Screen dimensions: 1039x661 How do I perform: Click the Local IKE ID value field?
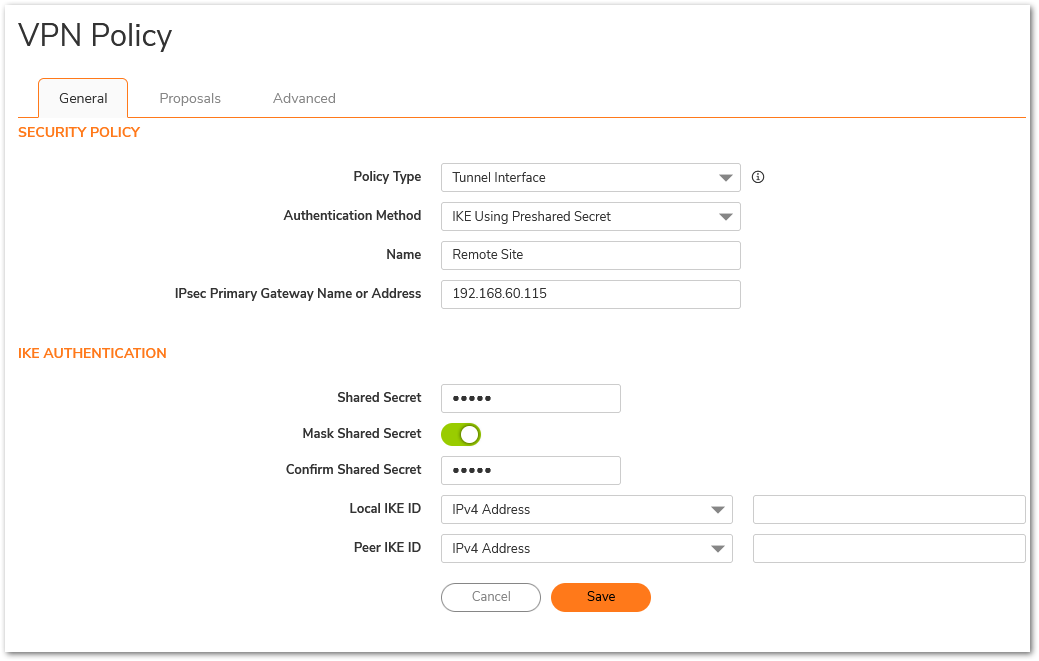889,509
